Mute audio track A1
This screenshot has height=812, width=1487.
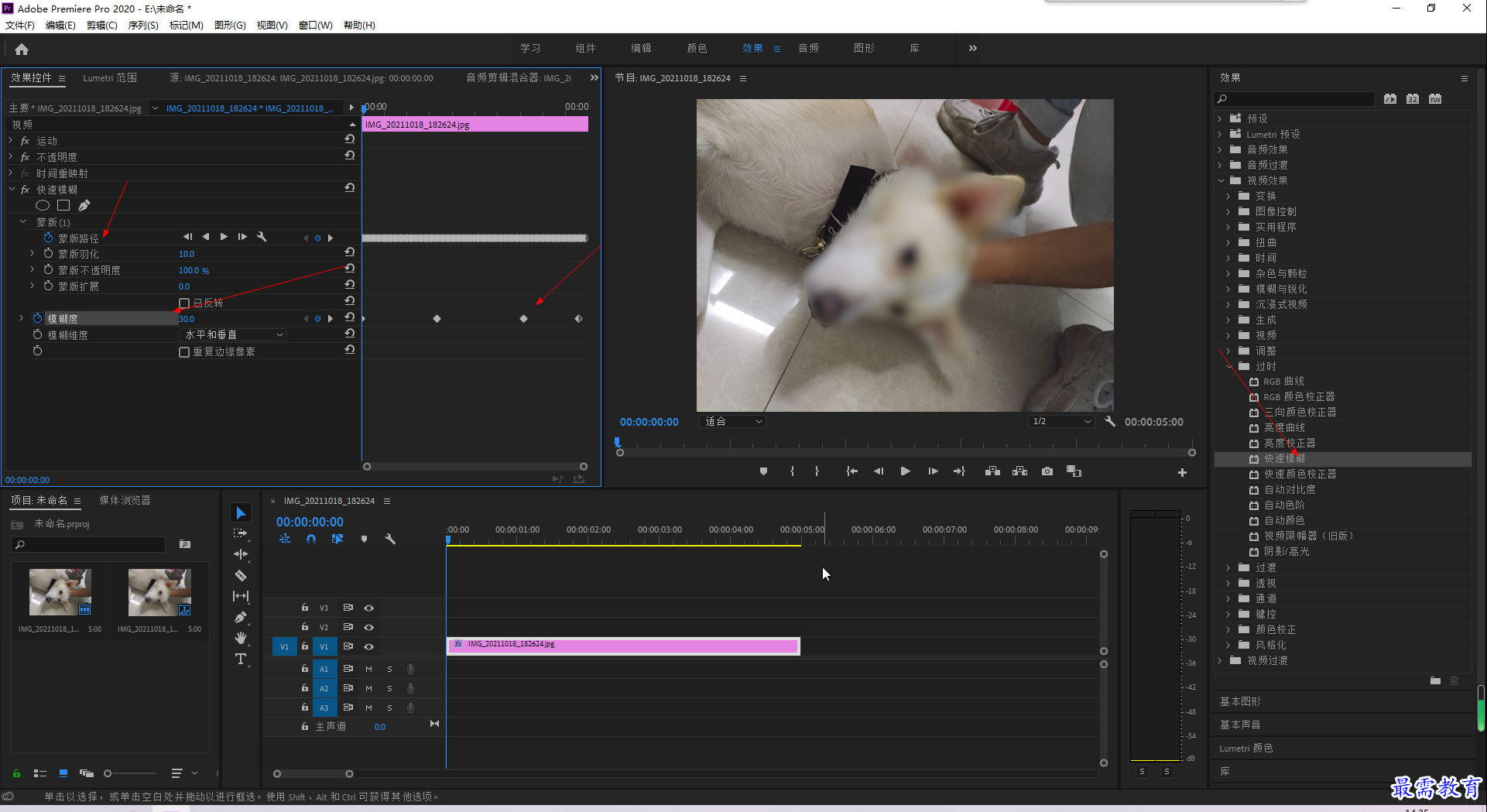[368, 669]
